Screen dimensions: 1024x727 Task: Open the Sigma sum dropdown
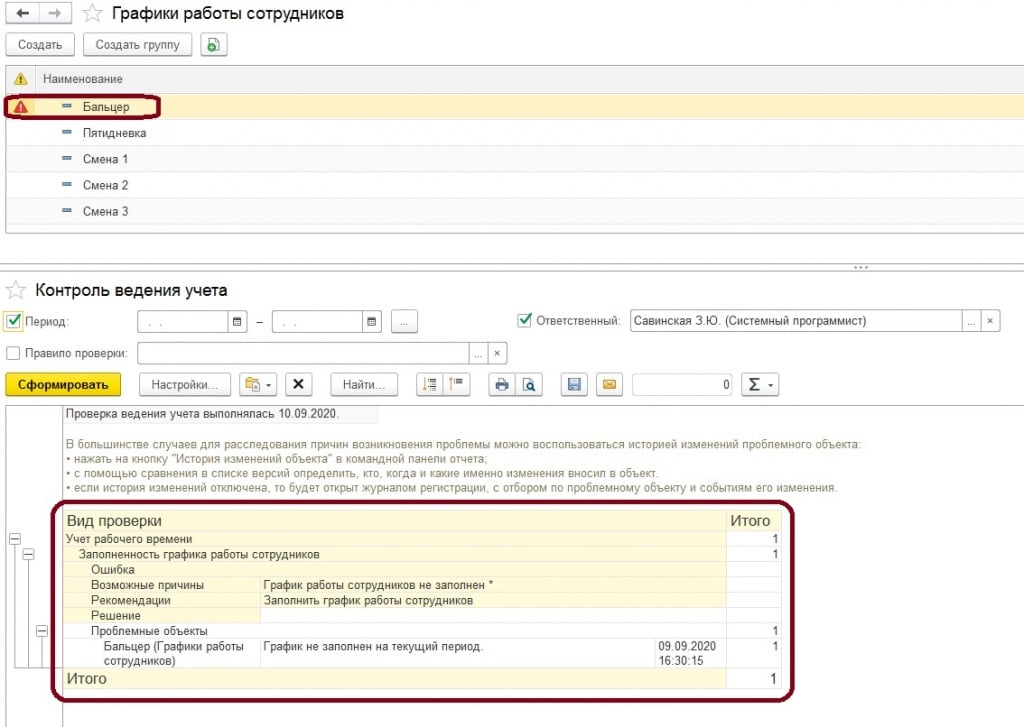click(759, 385)
